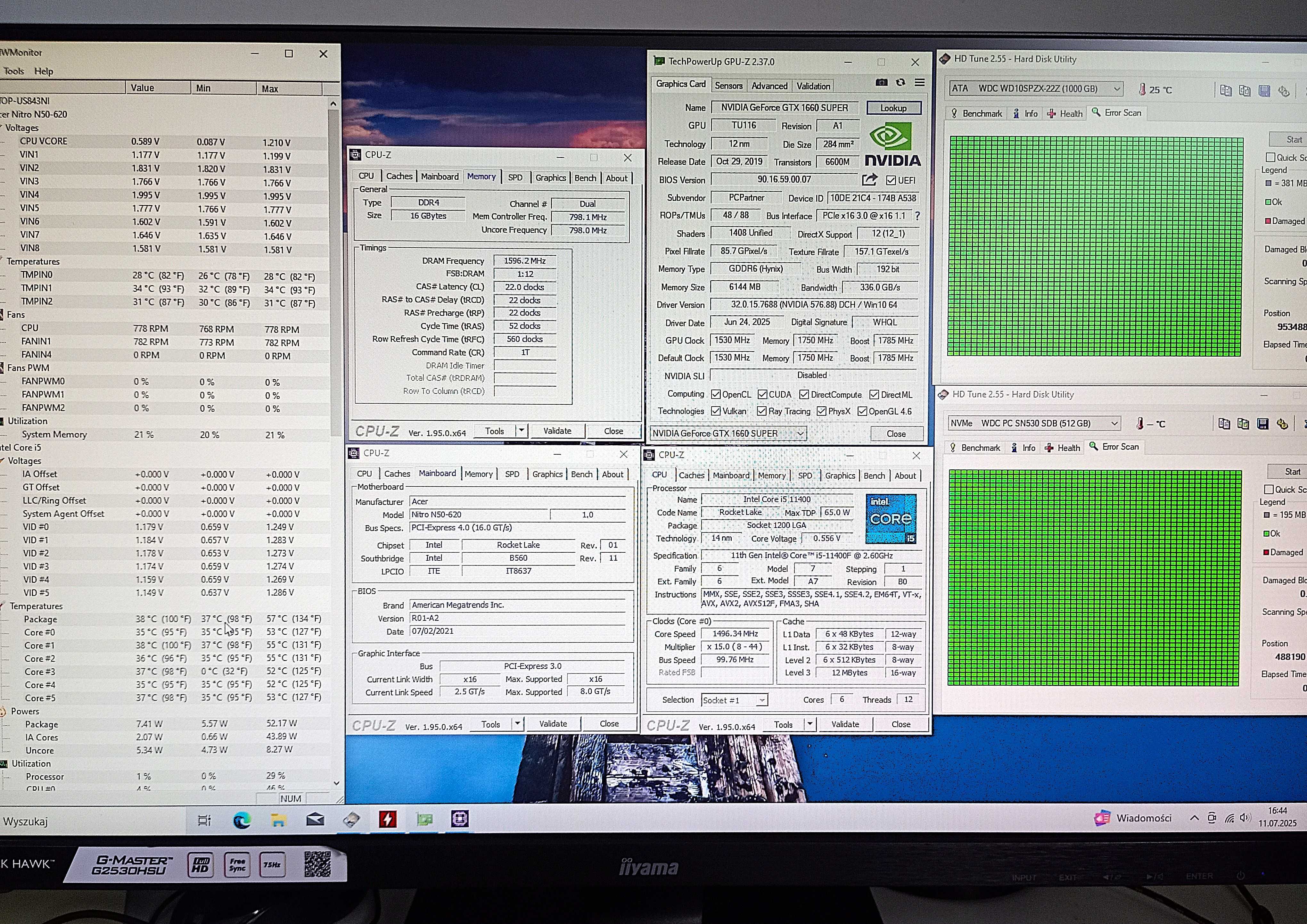The image size is (1307, 924).
Task: Click share icon next to BIOS Version
Action: pyautogui.click(x=869, y=180)
